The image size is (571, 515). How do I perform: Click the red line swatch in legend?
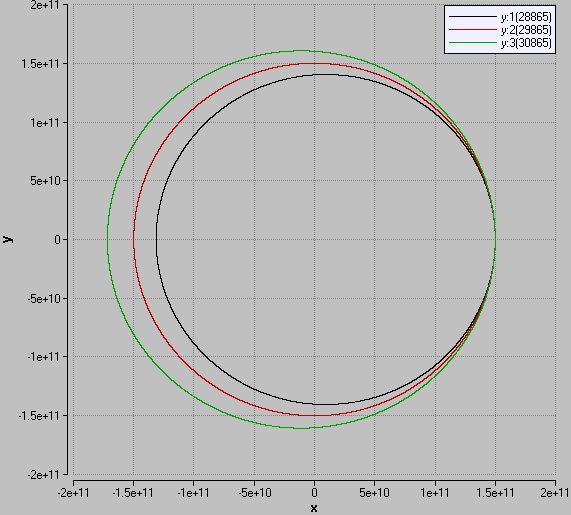pos(473,30)
